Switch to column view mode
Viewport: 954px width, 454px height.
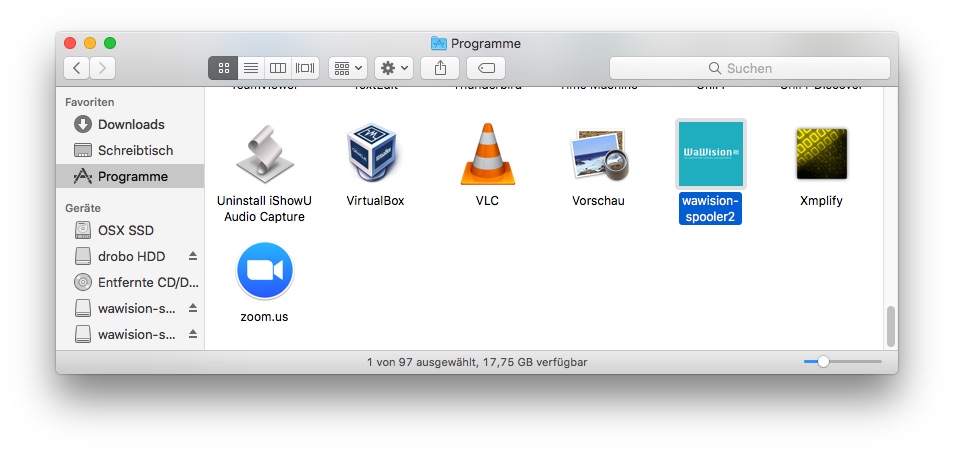click(x=278, y=68)
